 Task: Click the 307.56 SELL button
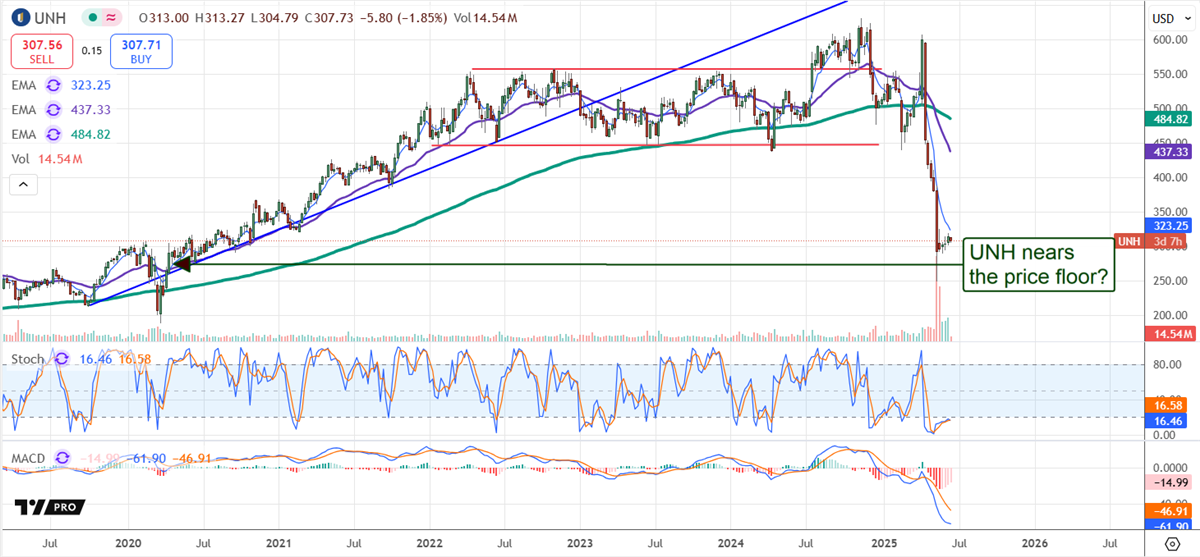pos(42,51)
